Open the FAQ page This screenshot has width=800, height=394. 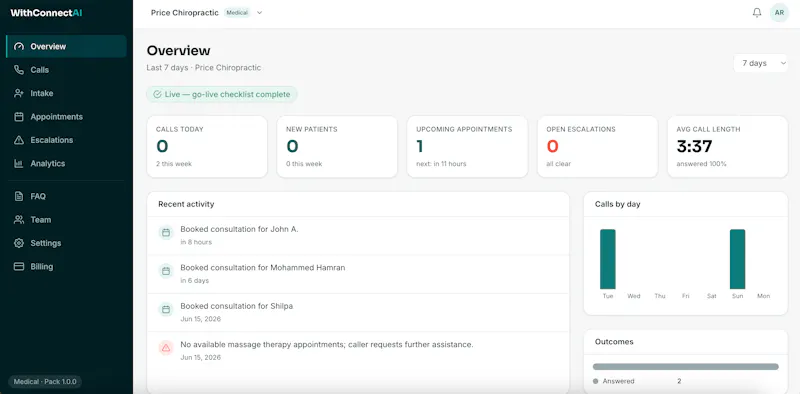[66, 196]
